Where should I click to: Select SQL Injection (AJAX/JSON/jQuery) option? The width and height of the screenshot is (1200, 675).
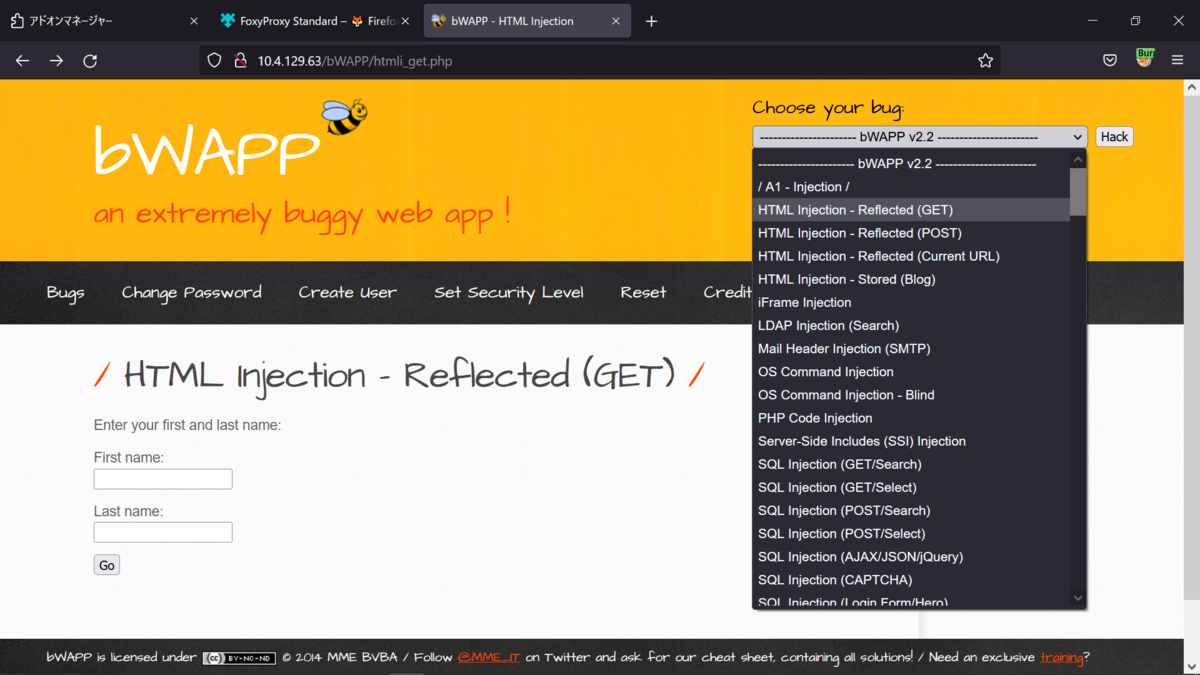[911, 557]
